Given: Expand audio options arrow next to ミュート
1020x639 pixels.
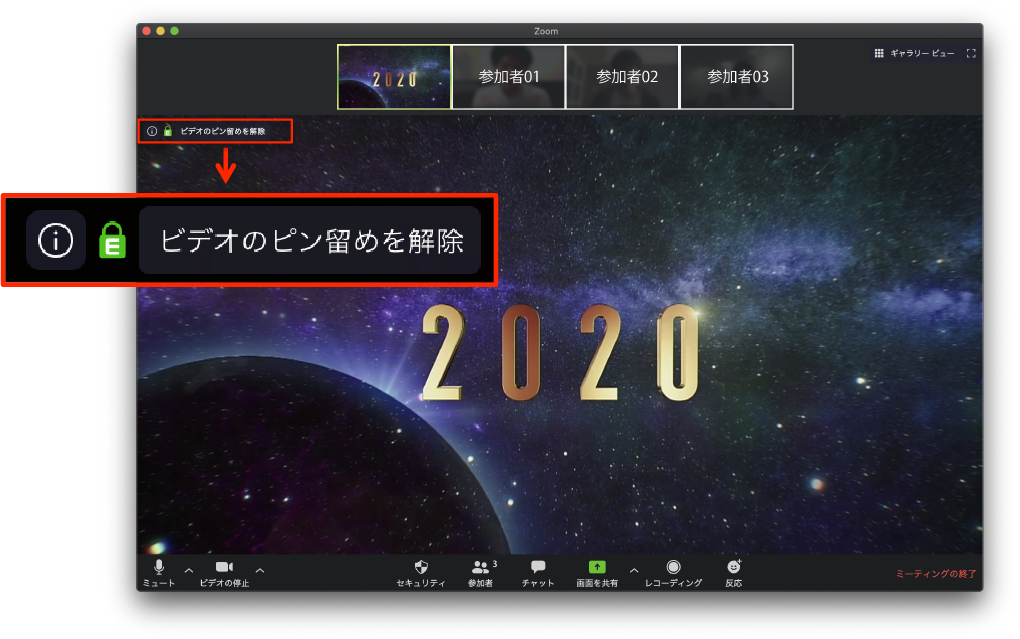Looking at the screenshot, I should click(189, 570).
